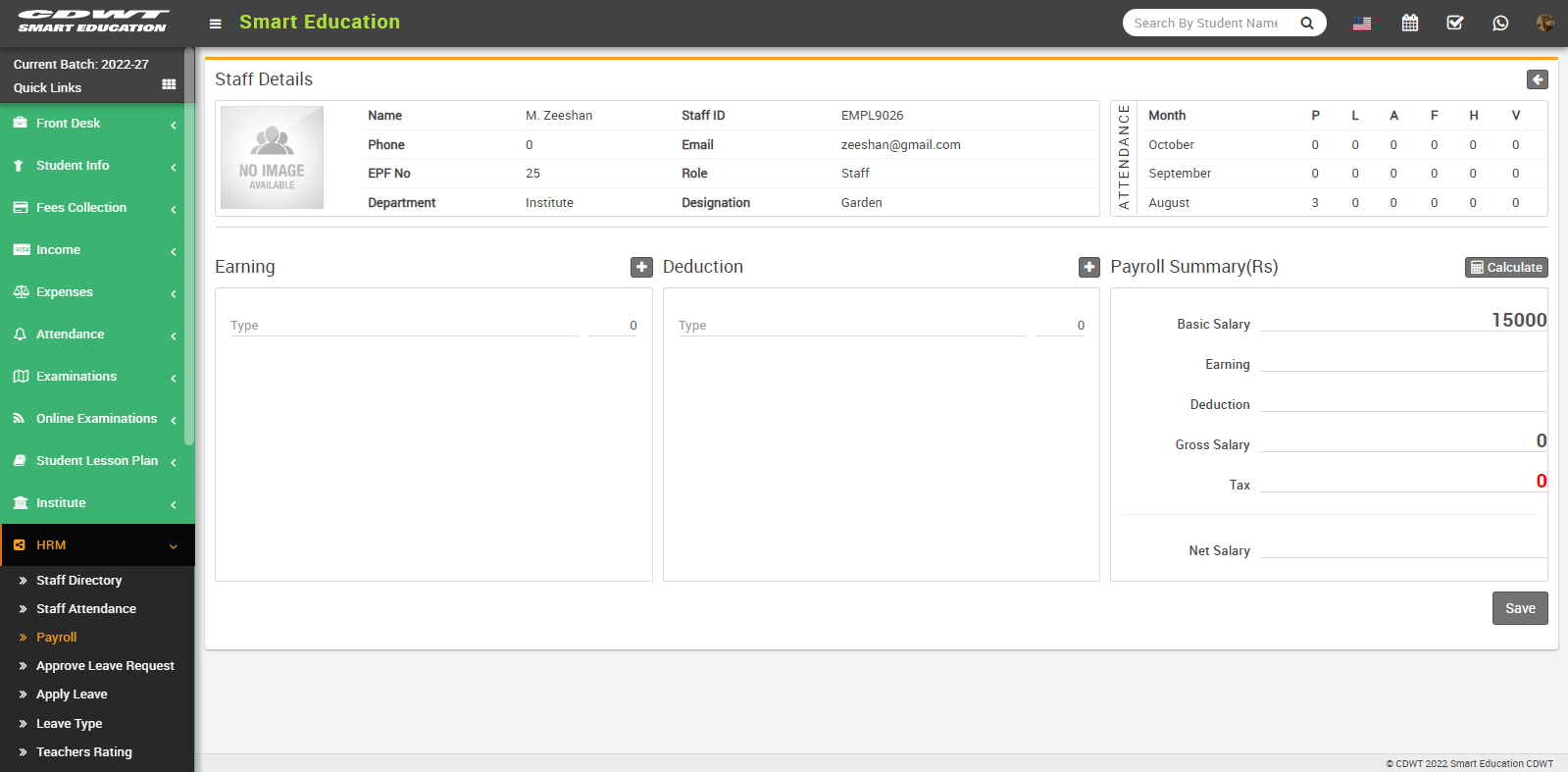1568x772 pixels.
Task: Click the Basic Salary field
Action: click(1403, 320)
